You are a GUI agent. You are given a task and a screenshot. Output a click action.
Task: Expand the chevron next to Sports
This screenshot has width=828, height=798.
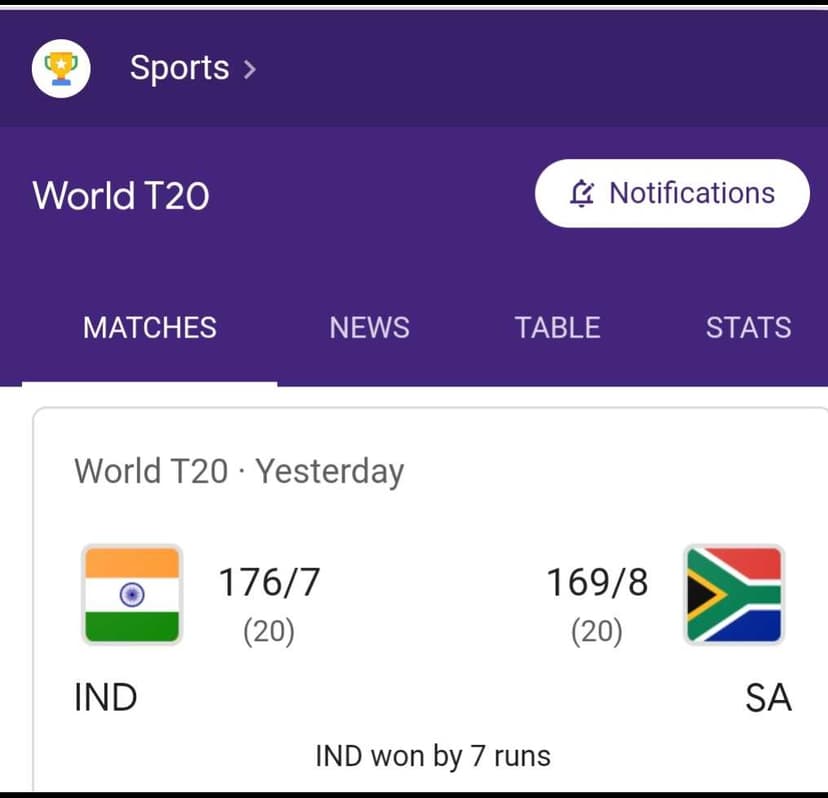pos(249,69)
